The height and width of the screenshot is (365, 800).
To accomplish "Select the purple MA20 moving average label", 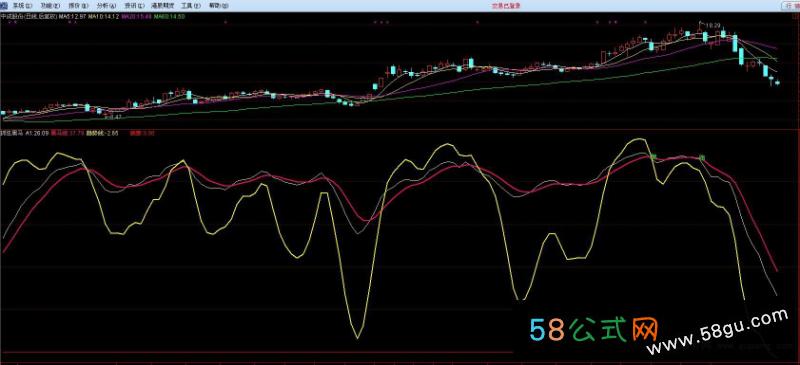I will coord(136,17).
